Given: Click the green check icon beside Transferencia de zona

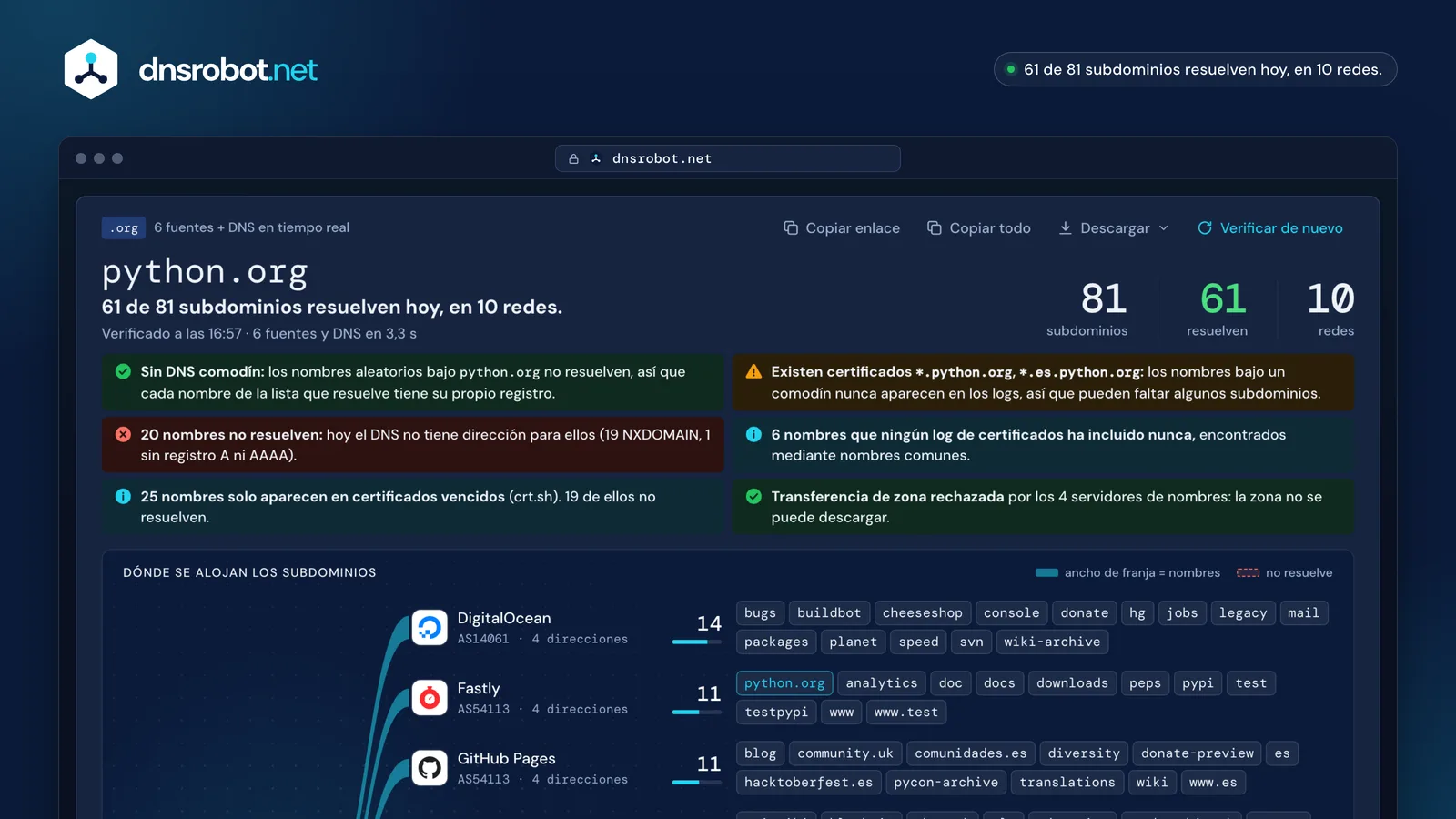Looking at the screenshot, I should (753, 496).
